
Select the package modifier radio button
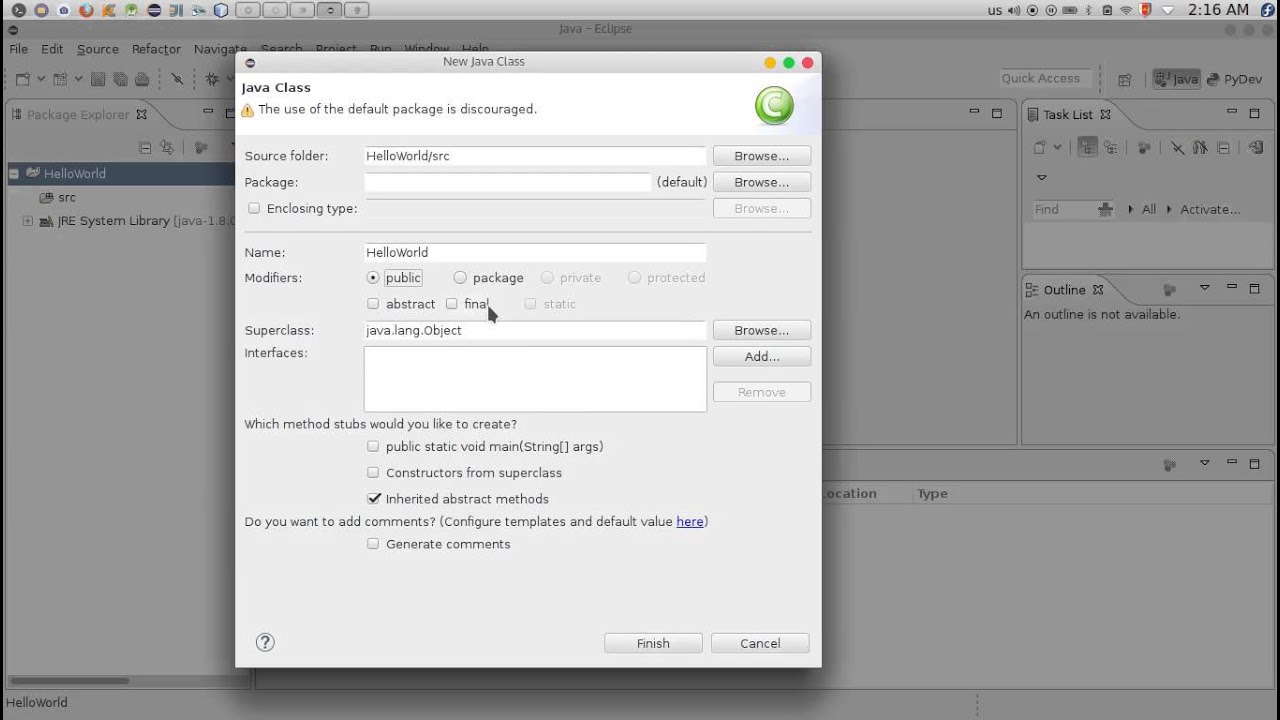coord(460,278)
